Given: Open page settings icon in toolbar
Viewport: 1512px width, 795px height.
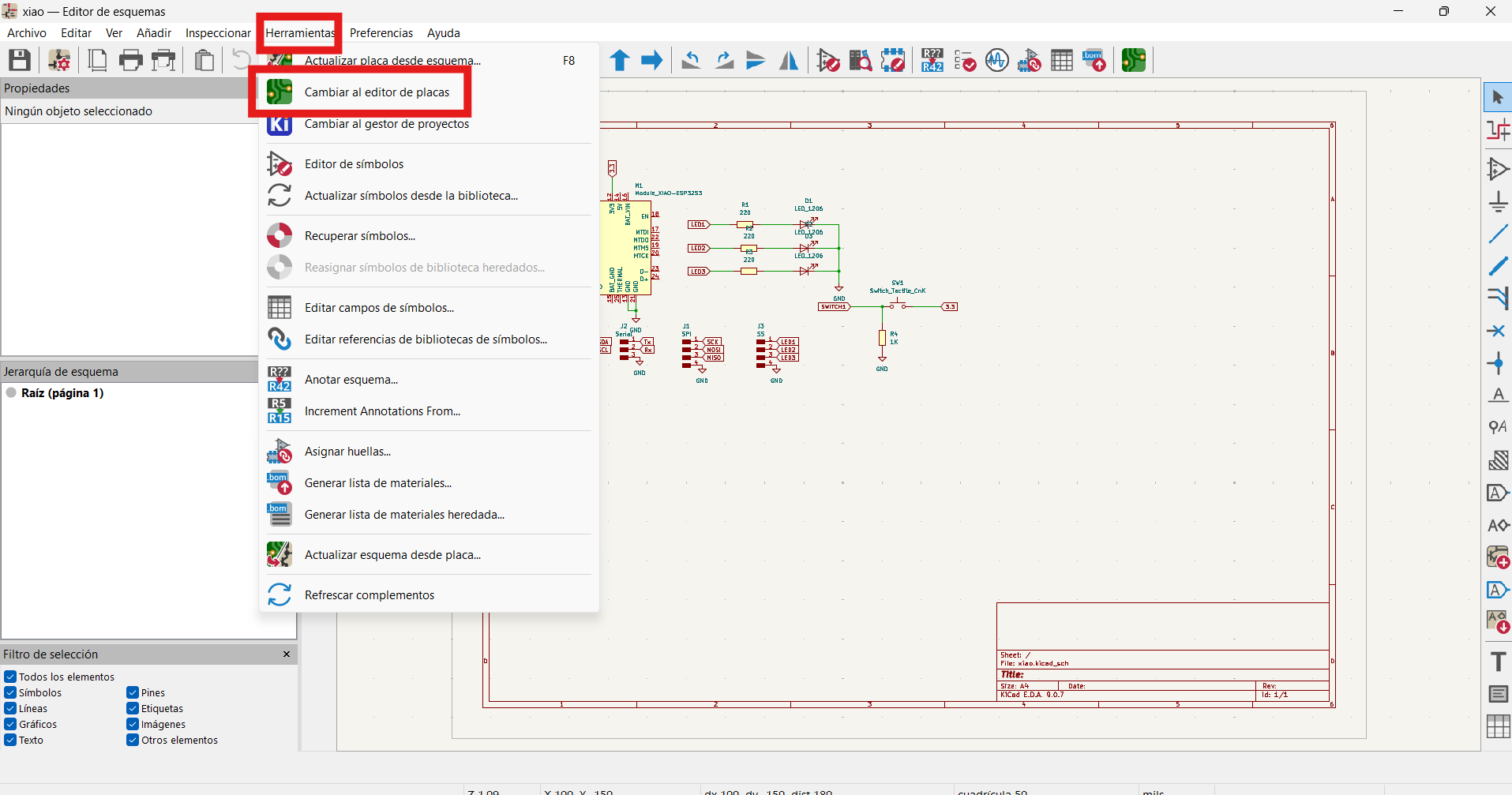Looking at the screenshot, I should pyautogui.click(x=98, y=60).
